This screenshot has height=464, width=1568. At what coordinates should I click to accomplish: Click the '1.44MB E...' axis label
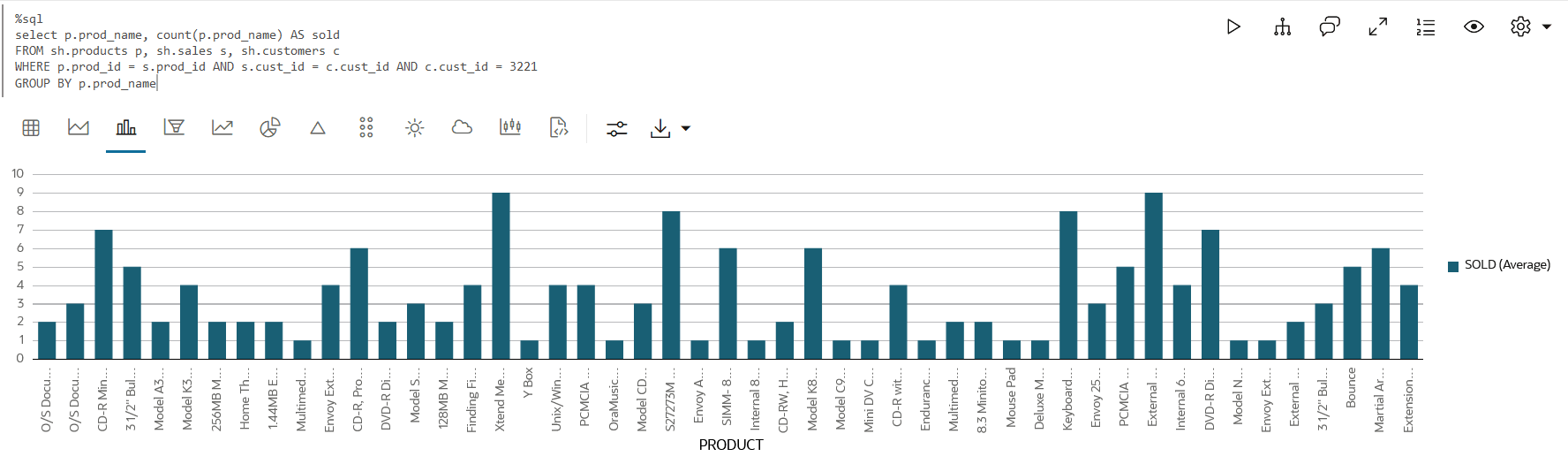[x=274, y=399]
